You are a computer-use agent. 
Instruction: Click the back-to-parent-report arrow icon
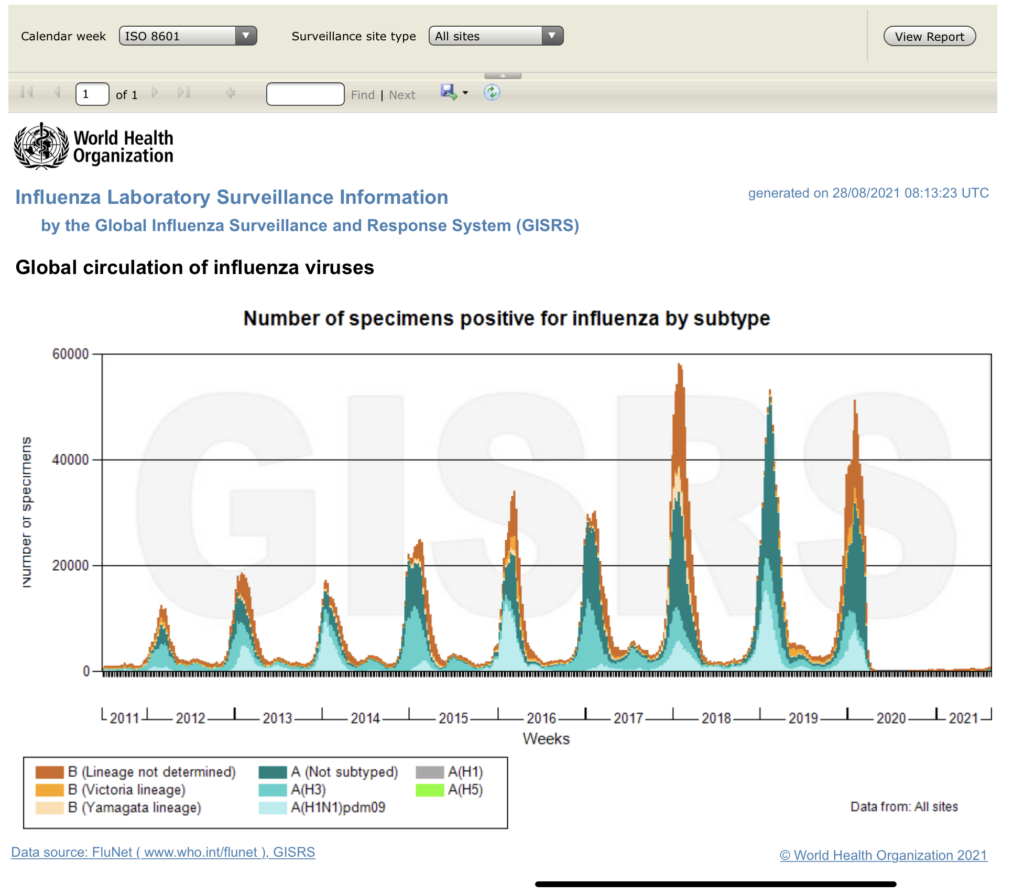(230, 93)
